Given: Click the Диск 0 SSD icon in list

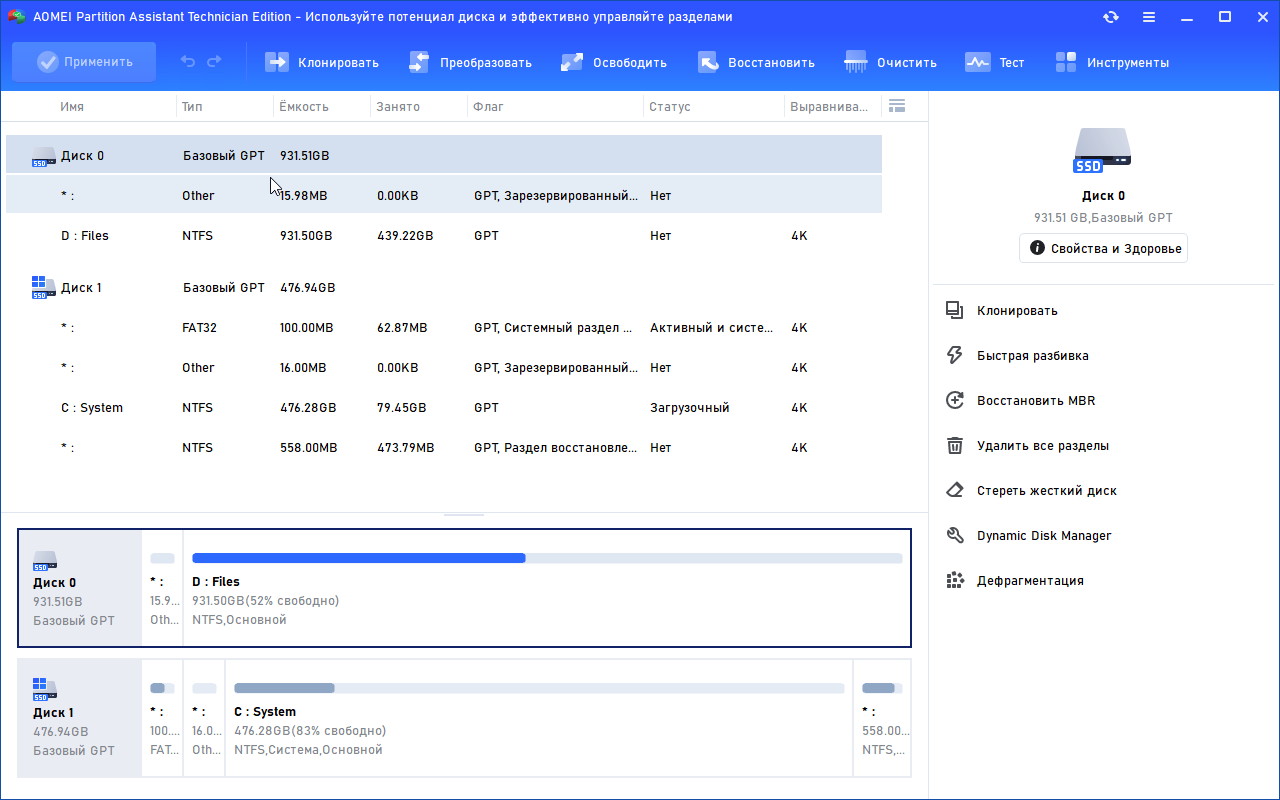Looking at the screenshot, I should point(44,156).
